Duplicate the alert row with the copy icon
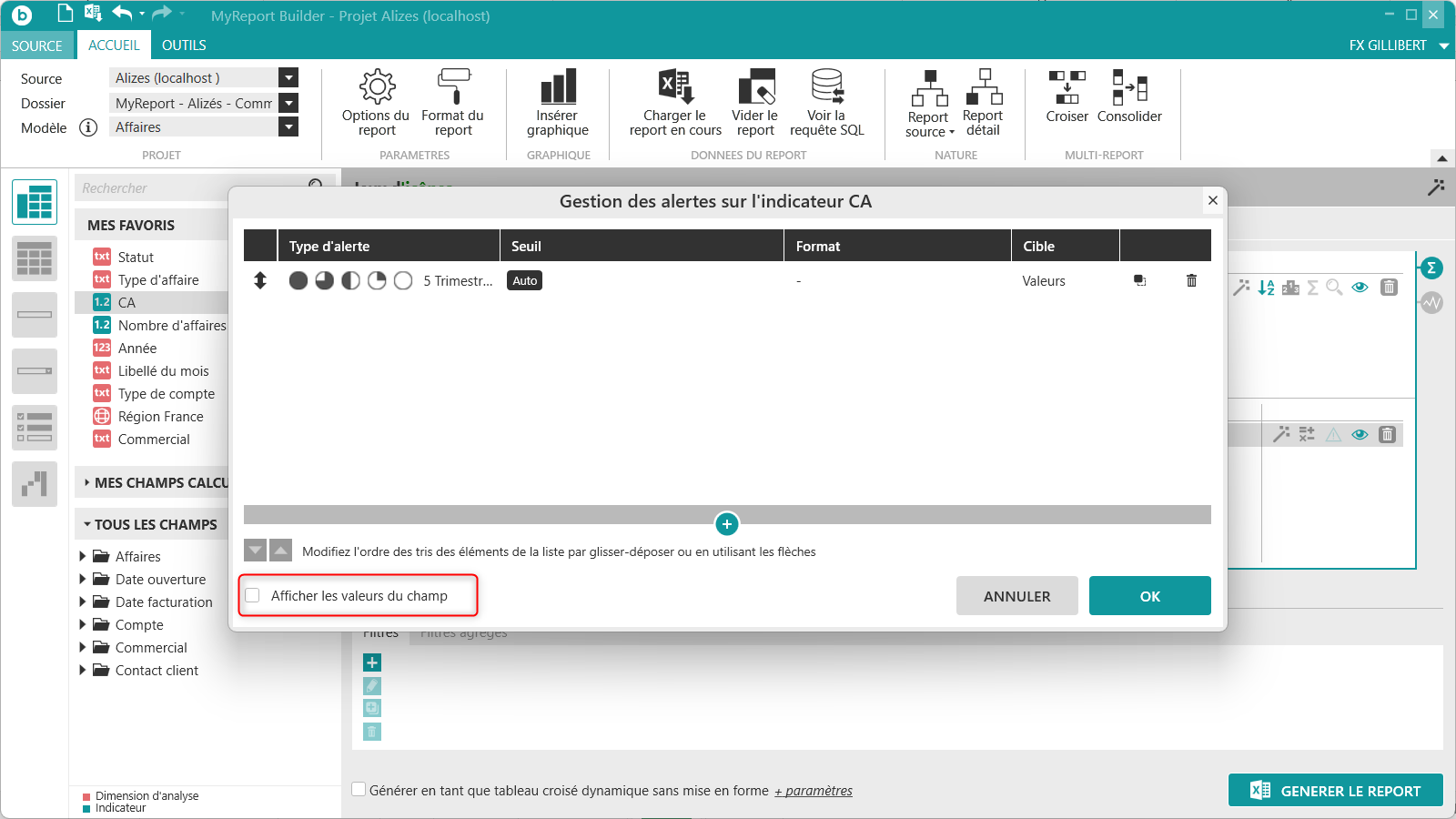Image resolution: width=1456 pixels, height=819 pixels. click(x=1139, y=280)
